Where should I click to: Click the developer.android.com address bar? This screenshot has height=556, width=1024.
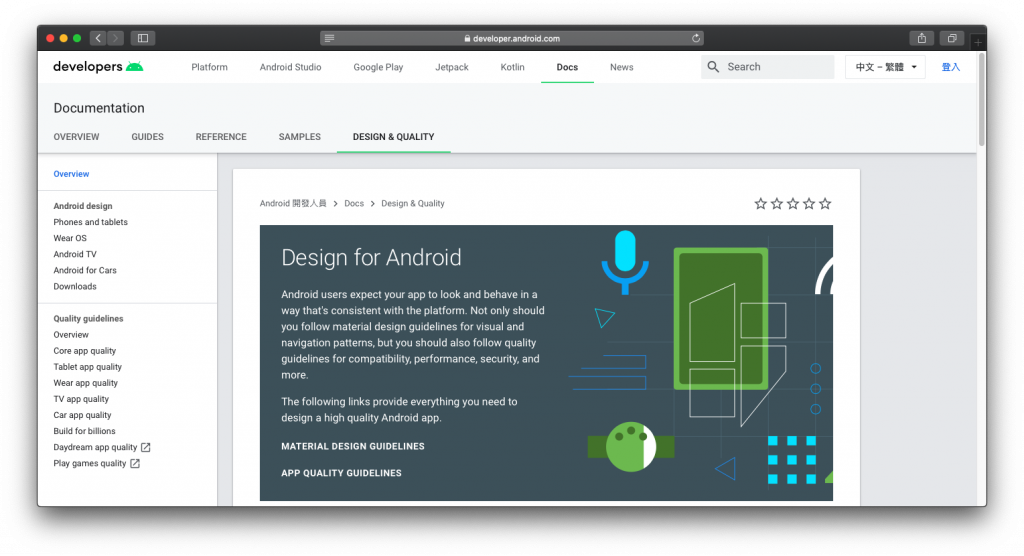[x=512, y=39]
